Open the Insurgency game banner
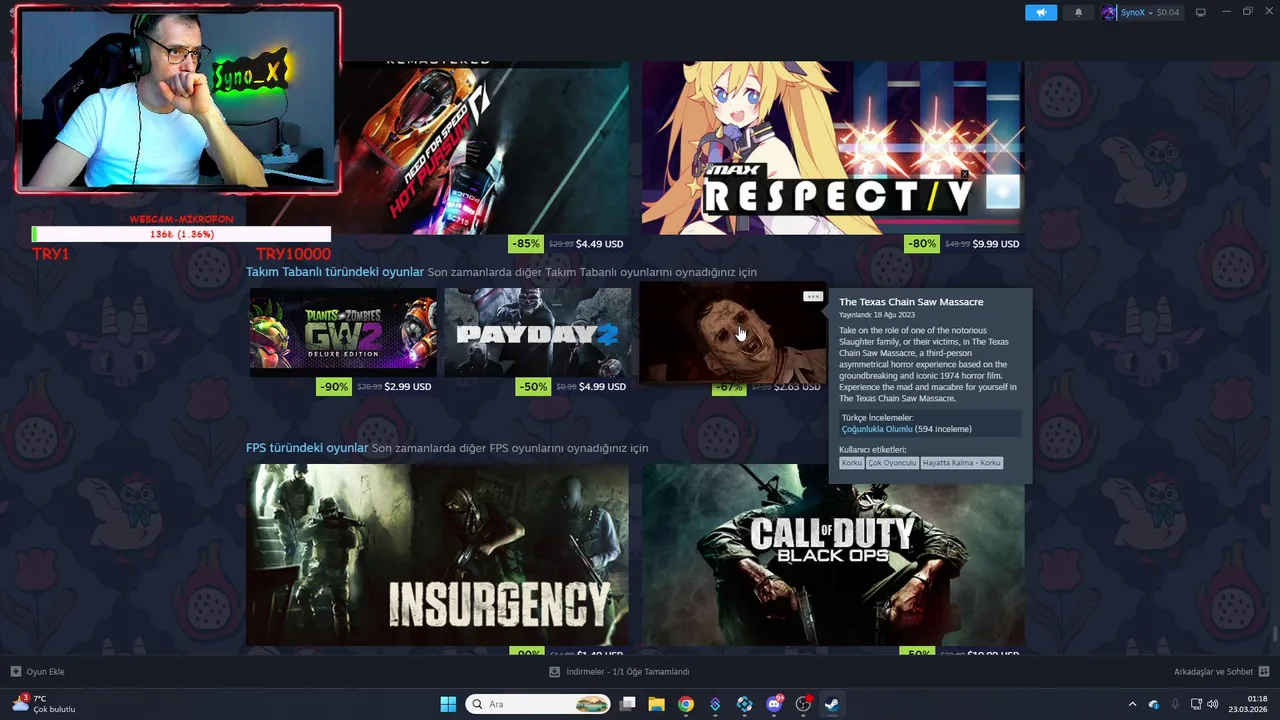1280x720 pixels. tap(438, 555)
